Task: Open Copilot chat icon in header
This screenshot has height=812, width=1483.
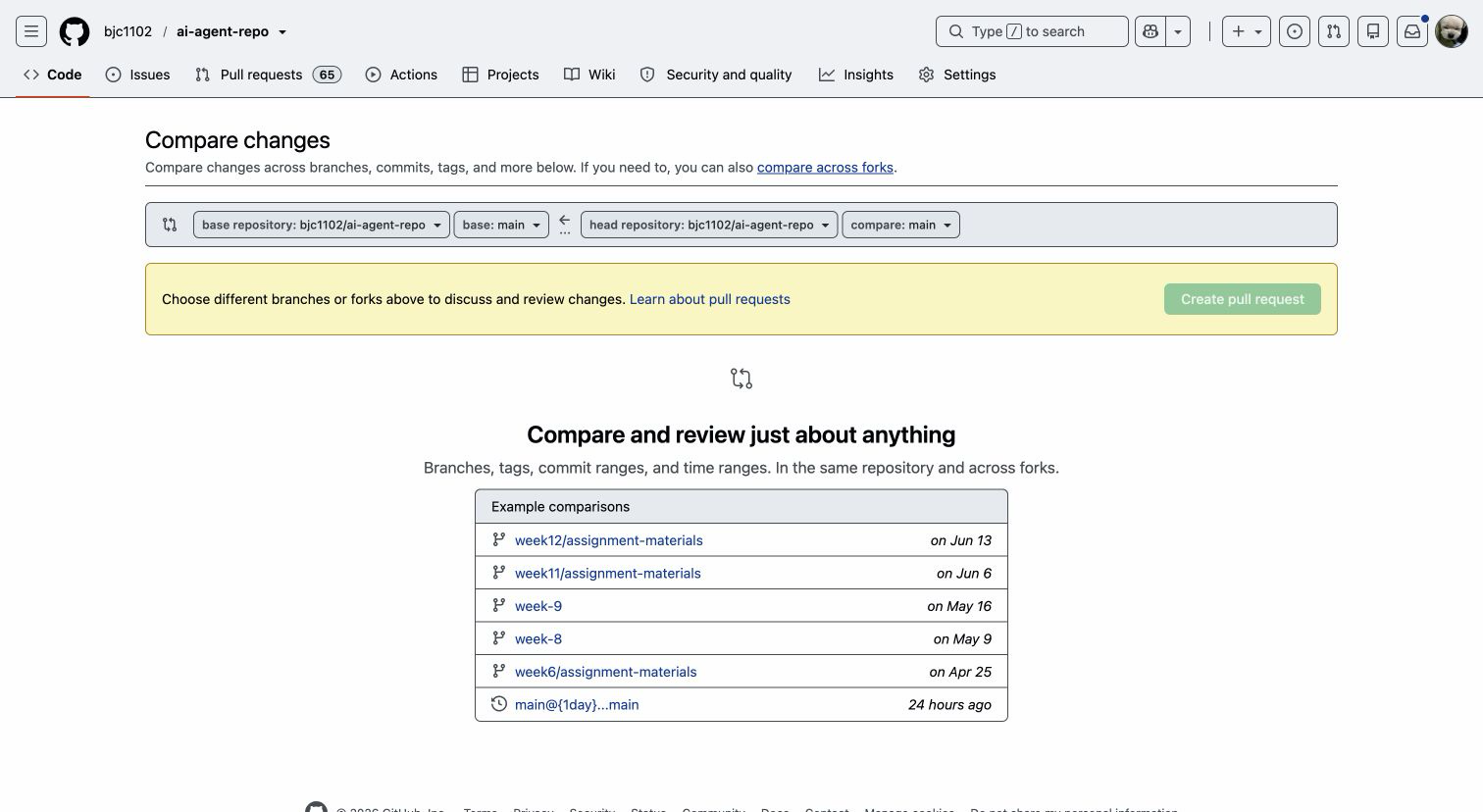Action: coord(1151,31)
